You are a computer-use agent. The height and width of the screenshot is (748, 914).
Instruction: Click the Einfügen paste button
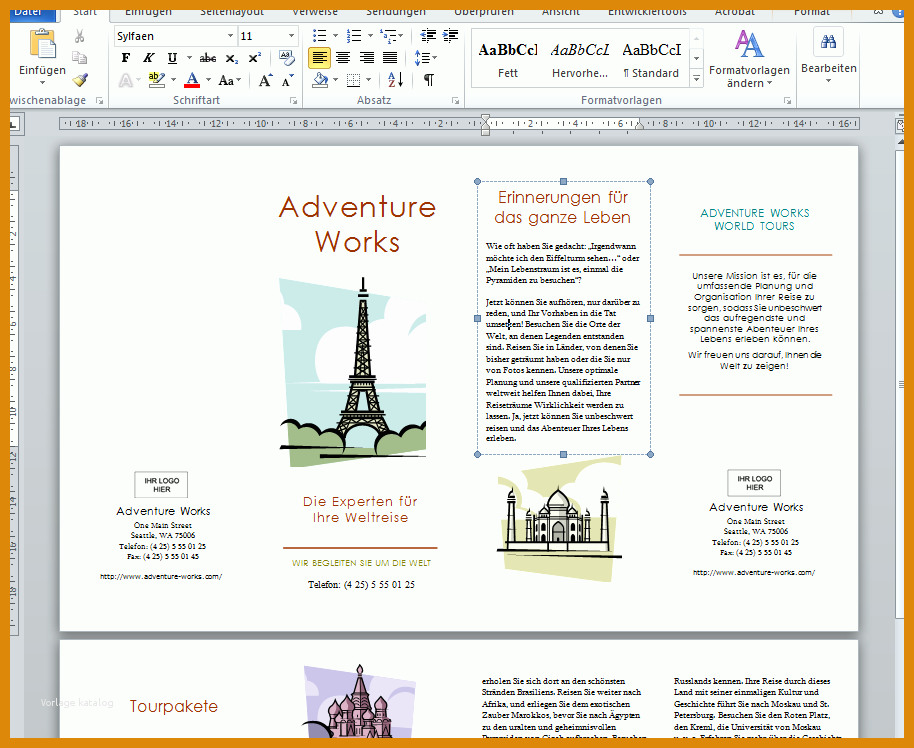coord(43,57)
